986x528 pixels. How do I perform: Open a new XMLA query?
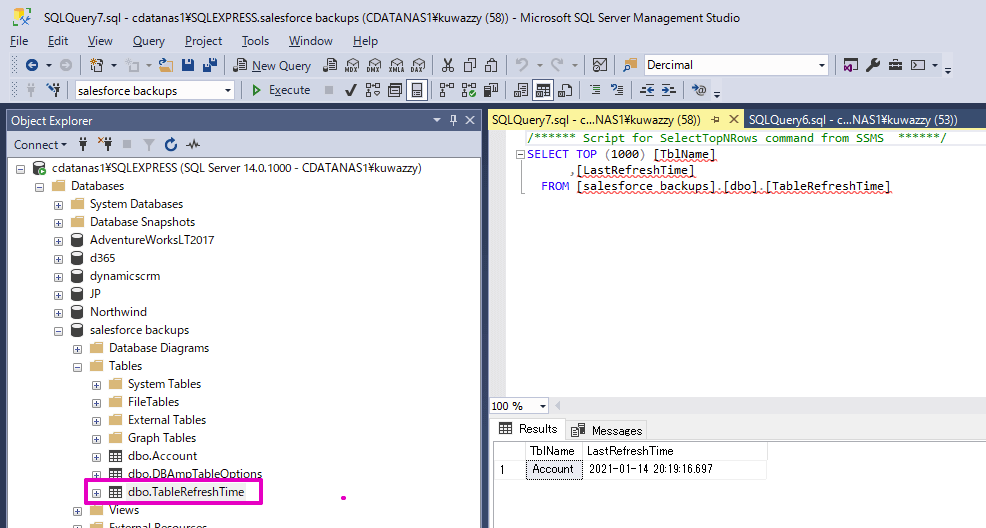point(396,65)
